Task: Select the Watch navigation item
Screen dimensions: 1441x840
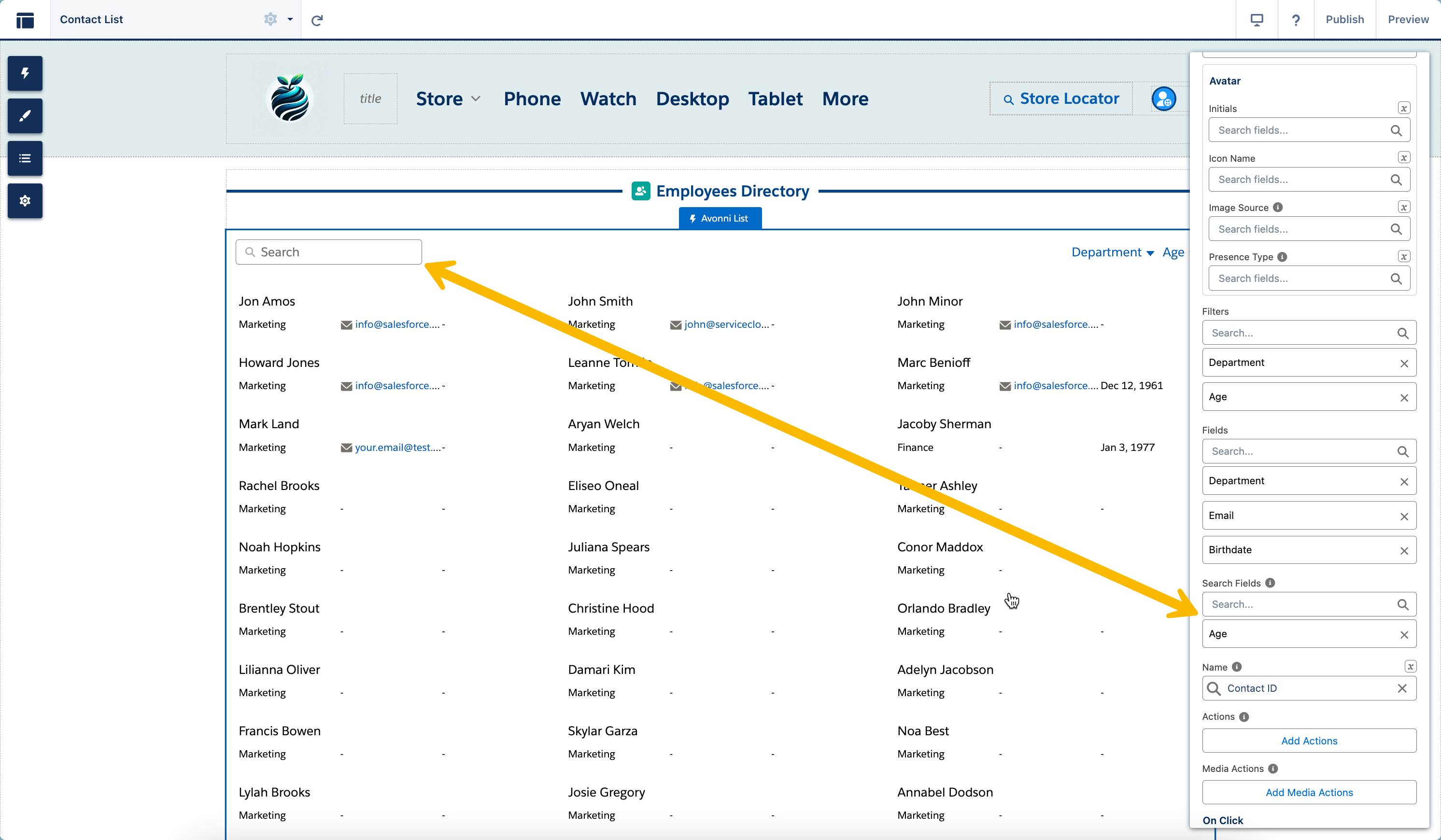Action: click(x=608, y=99)
